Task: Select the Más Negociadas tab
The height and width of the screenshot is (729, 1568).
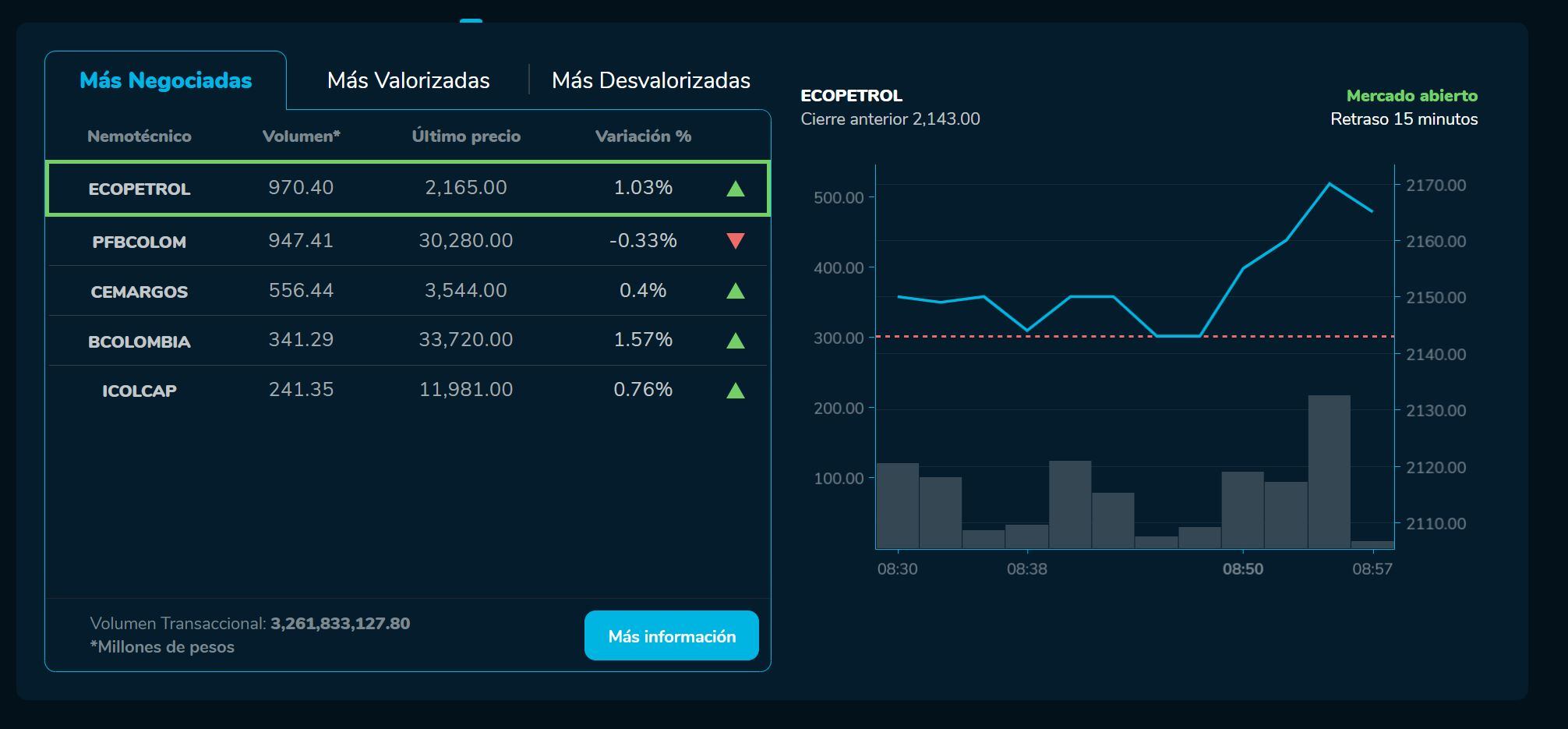Action: [166, 80]
